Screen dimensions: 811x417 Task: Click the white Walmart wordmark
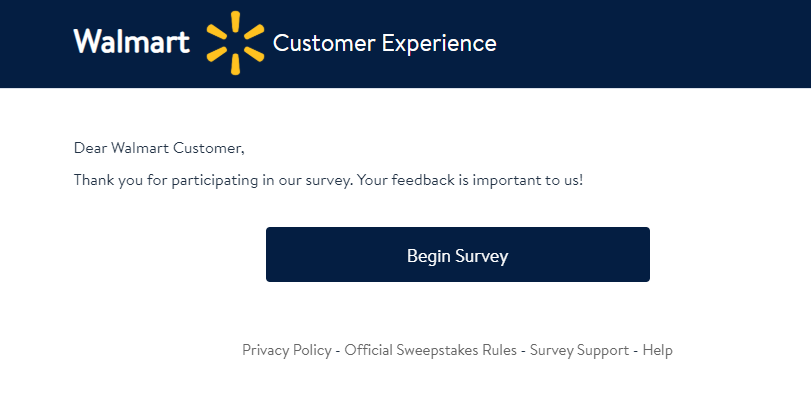[132, 41]
